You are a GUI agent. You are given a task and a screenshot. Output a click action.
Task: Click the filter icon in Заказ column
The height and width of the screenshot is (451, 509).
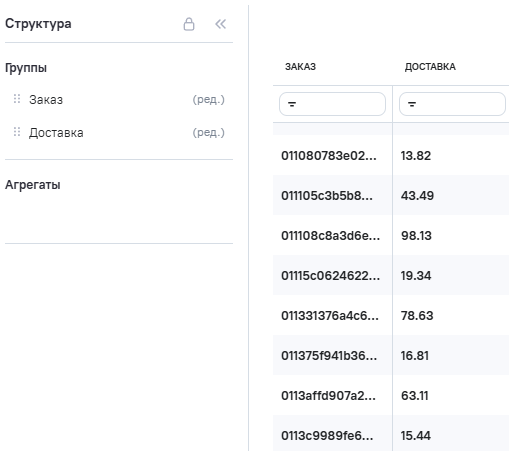(292, 104)
